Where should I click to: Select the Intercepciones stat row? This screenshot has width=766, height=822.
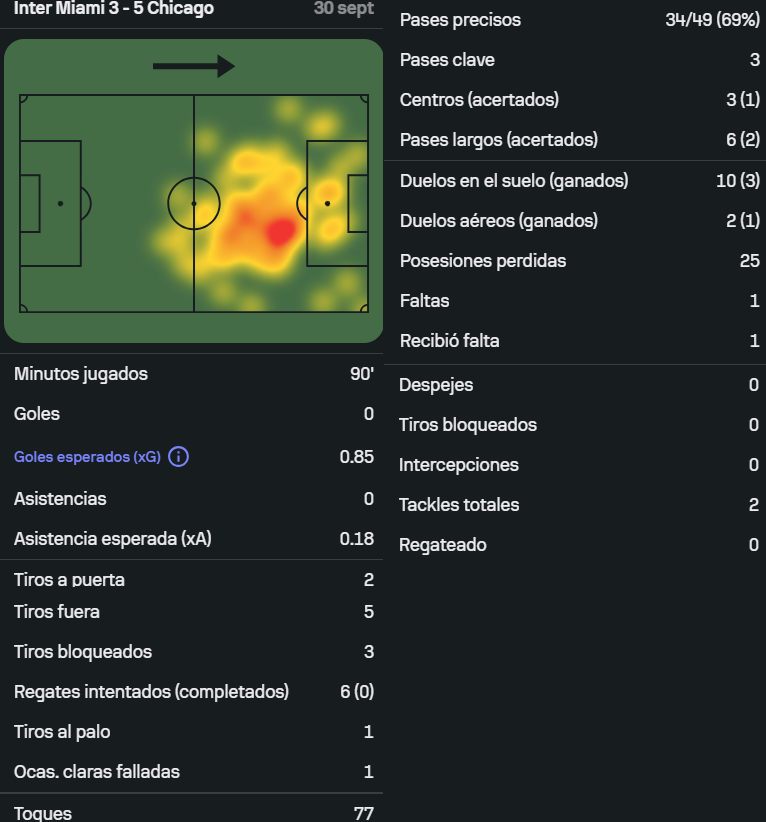(x=579, y=465)
